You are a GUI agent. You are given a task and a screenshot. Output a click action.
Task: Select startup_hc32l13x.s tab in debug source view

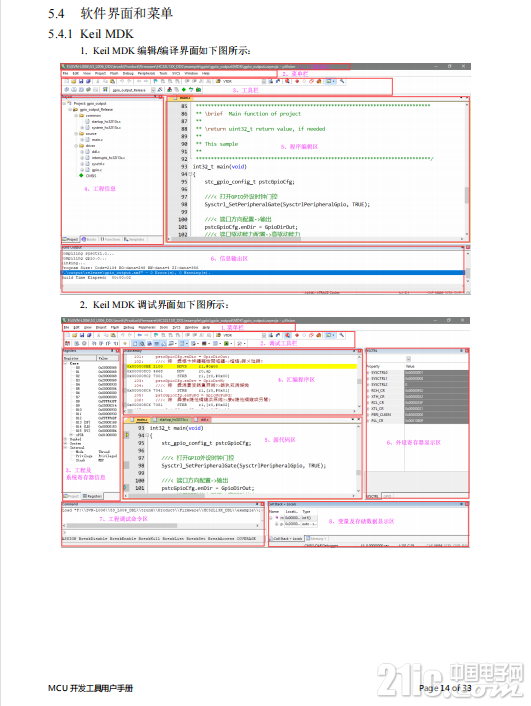tap(173, 420)
